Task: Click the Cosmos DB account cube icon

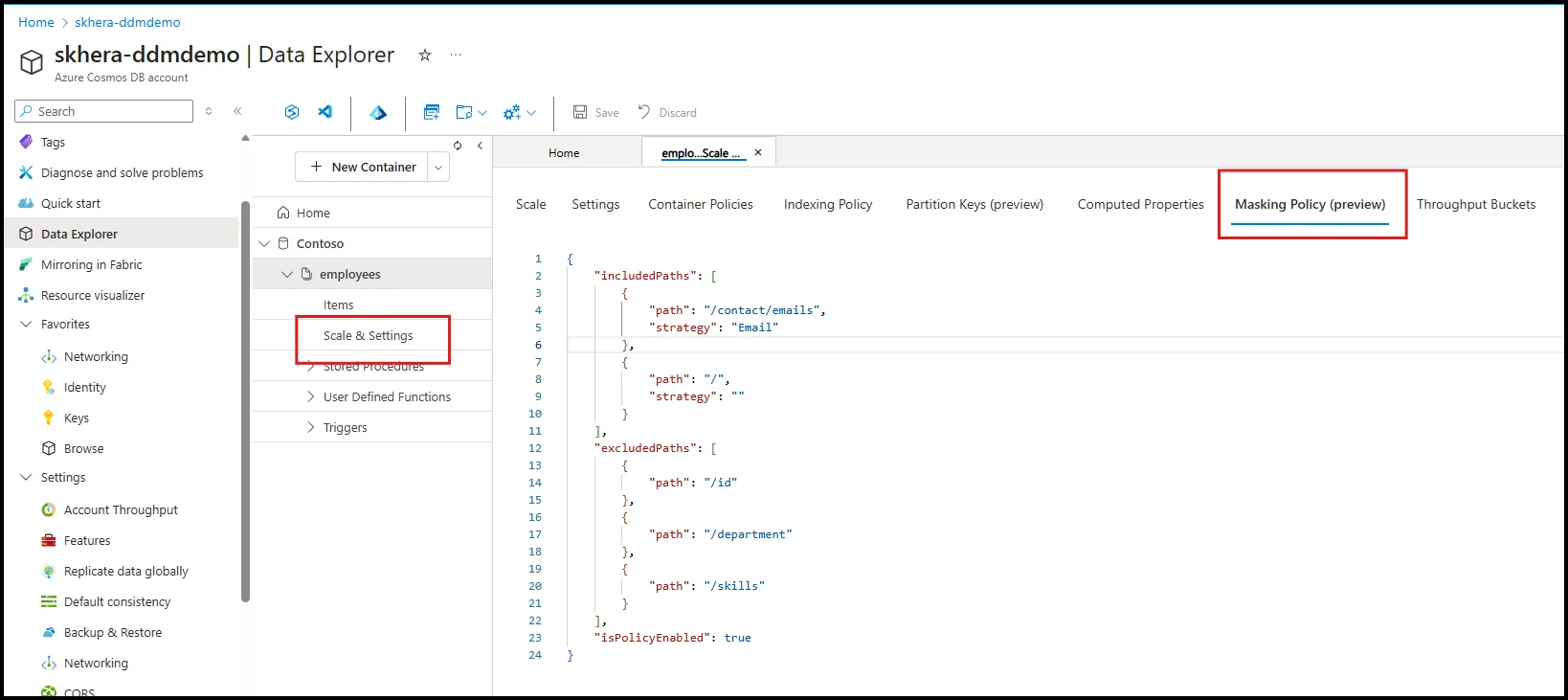Action: coord(32,62)
